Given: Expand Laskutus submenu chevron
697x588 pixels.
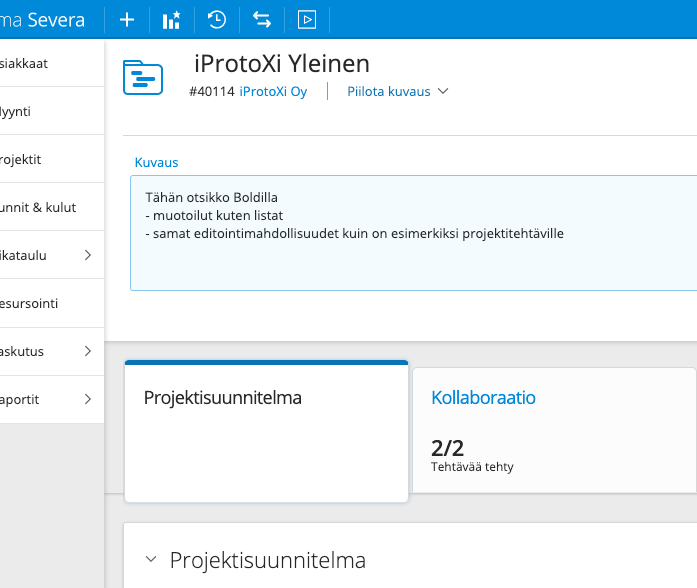Looking at the screenshot, I should click(x=88, y=351).
